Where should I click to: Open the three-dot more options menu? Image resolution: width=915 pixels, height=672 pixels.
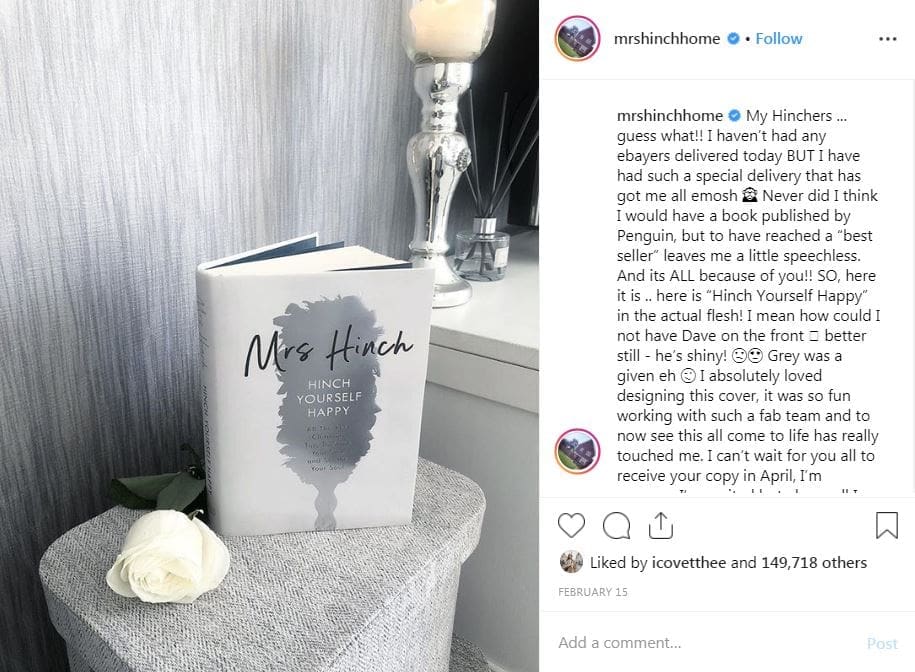[x=888, y=39]
